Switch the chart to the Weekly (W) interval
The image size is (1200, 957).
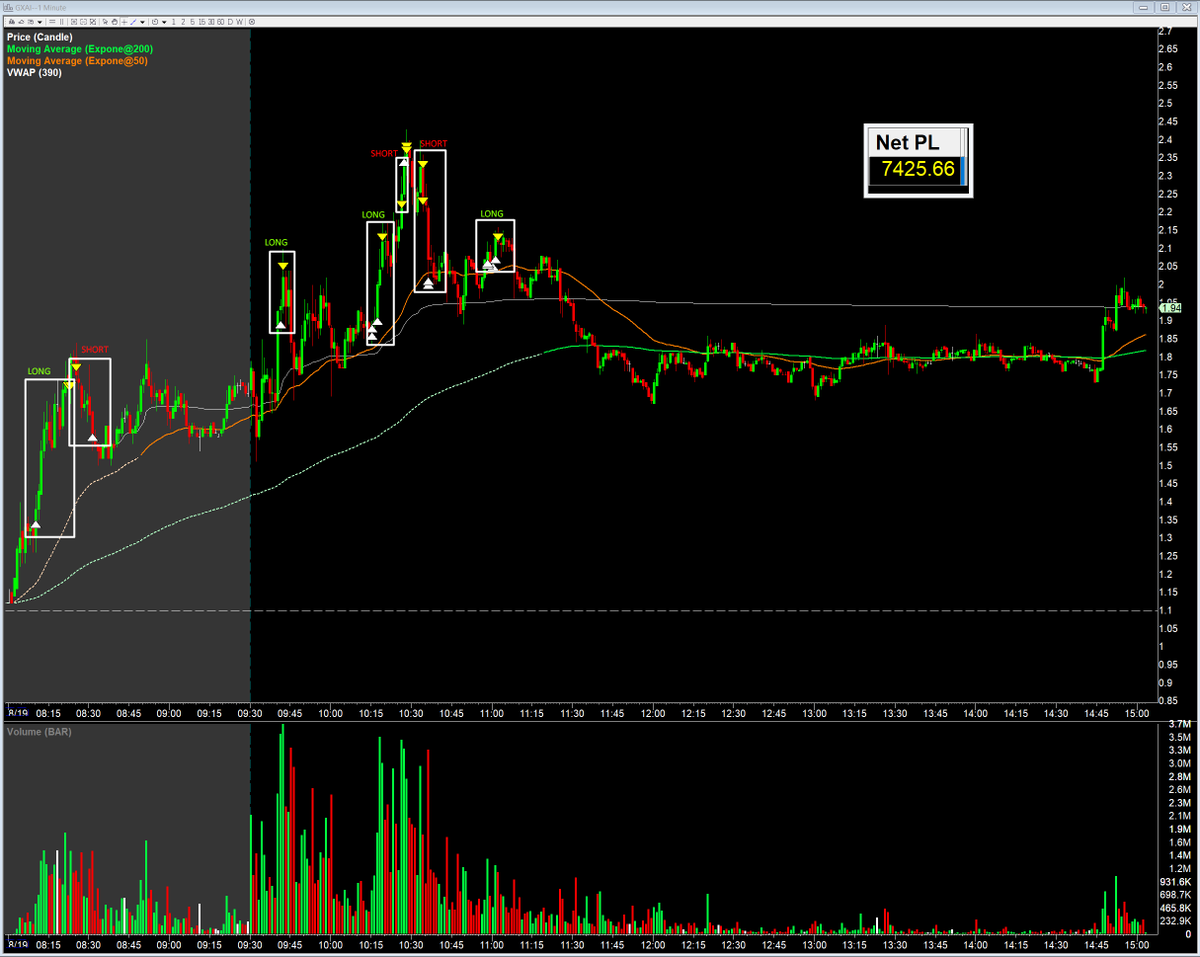[240, 22]
